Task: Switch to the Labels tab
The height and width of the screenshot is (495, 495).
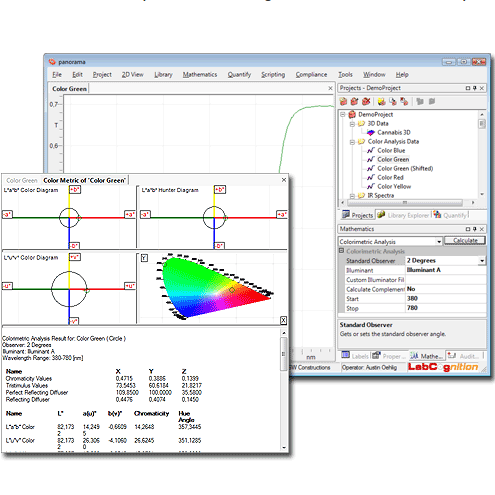Action: 355,356
